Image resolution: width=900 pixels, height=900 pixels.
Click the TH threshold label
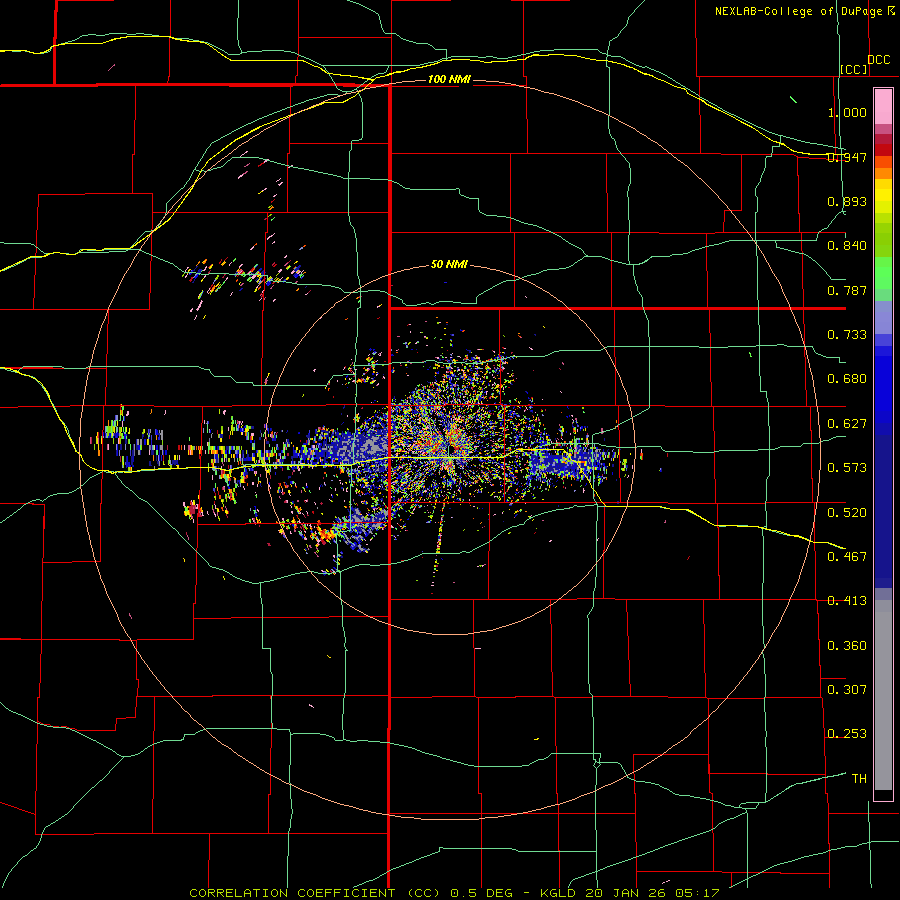point(859,779)
